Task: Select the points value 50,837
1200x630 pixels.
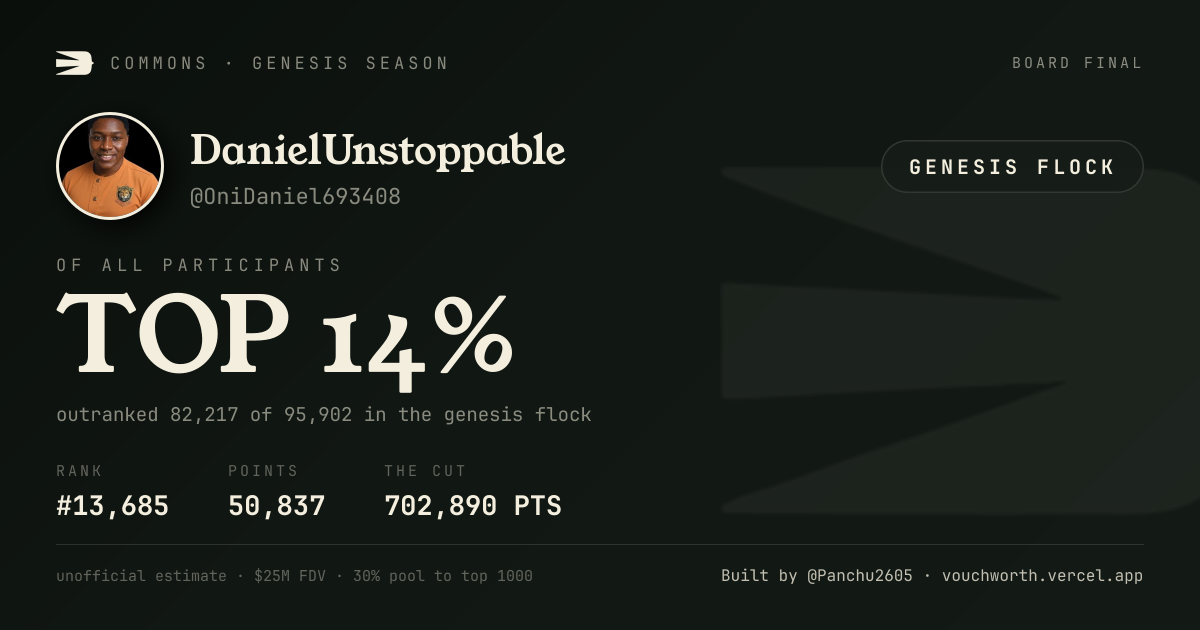Action: 277,506
